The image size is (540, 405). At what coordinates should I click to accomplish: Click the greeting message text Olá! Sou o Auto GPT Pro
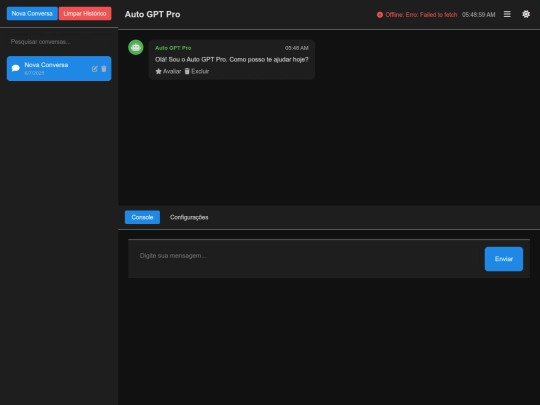click(x=232, y=60)
